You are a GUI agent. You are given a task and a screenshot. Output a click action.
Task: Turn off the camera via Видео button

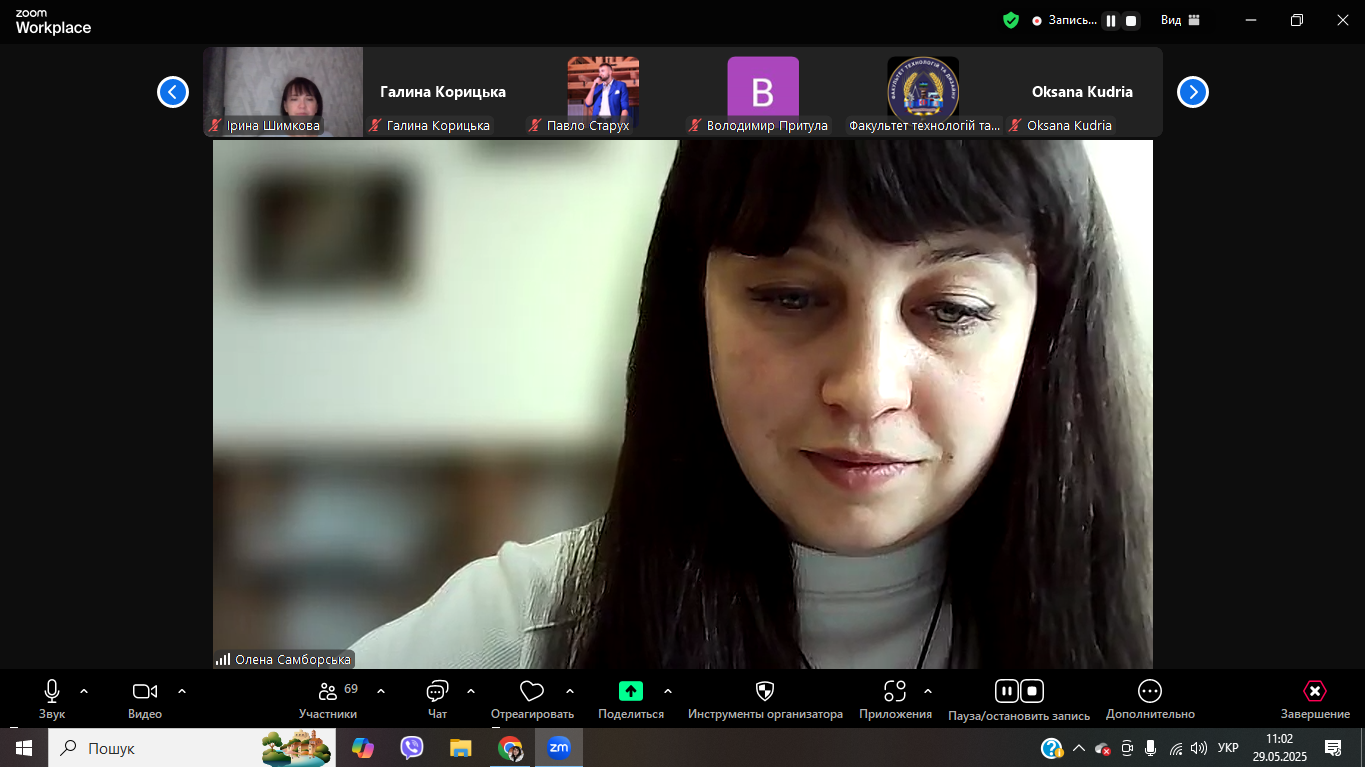click(144, 690)
